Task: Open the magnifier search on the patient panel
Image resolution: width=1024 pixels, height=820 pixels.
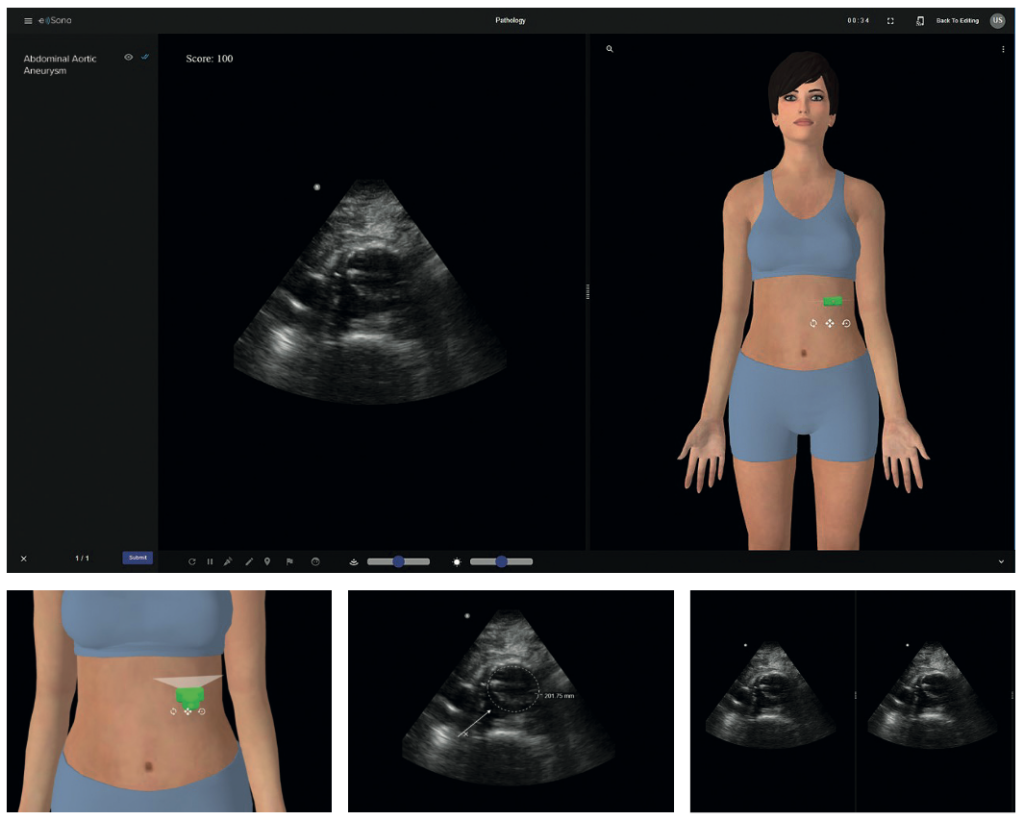Action: (610, 48)
